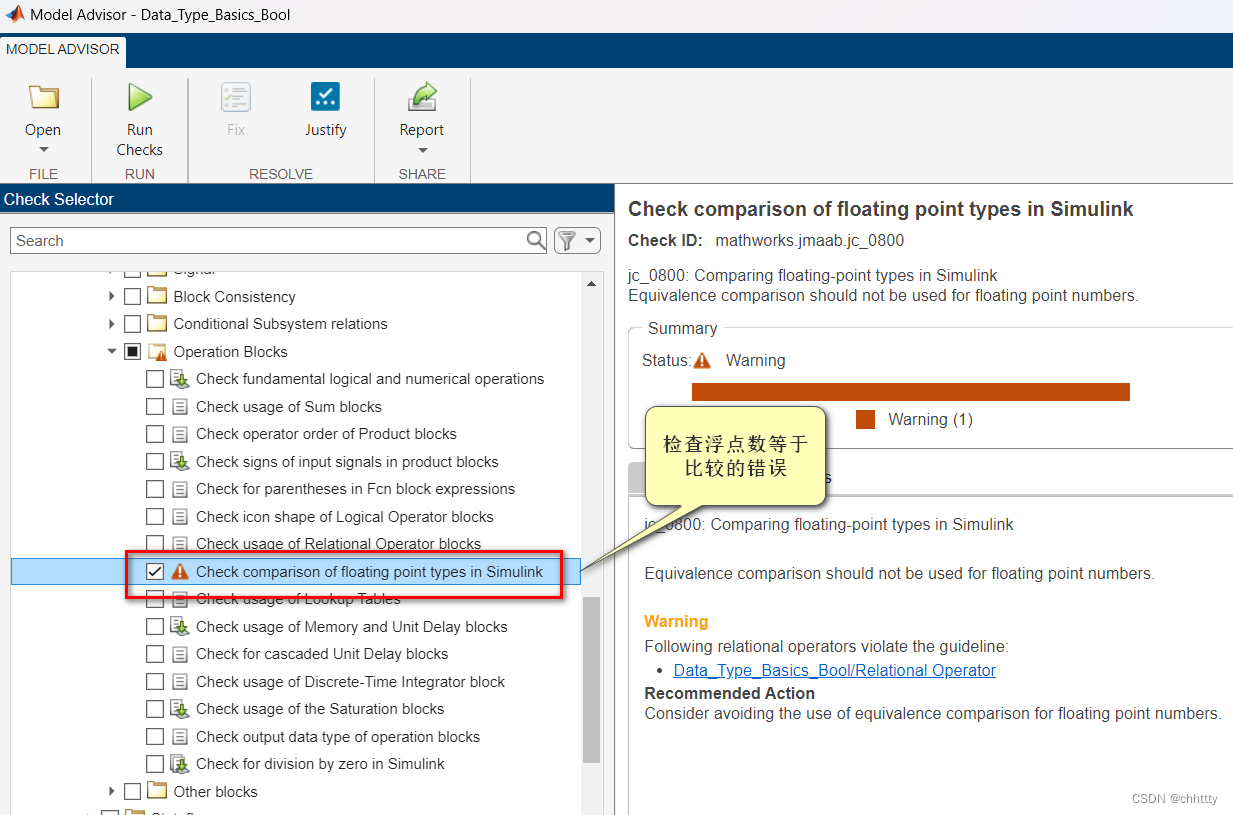This screenshot has height=815, width=1233.
Task: Click the Run Checks label
Action: tap(139, 140)
